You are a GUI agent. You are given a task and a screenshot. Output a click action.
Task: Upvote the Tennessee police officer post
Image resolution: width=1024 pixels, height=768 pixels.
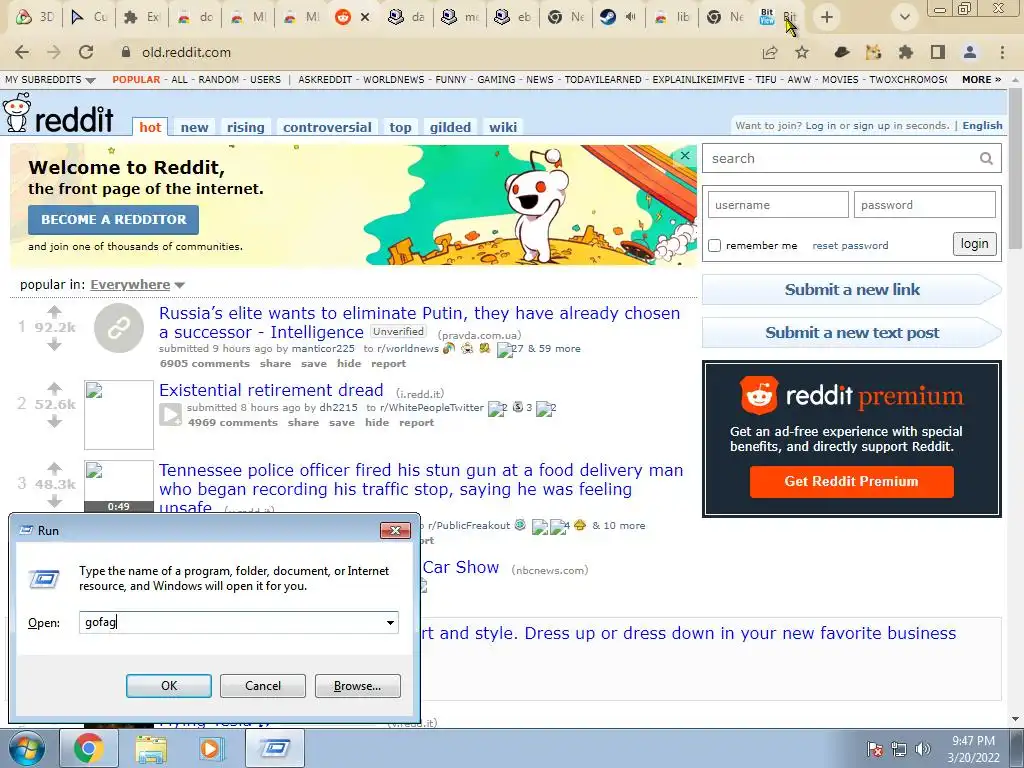pos(54,468)
